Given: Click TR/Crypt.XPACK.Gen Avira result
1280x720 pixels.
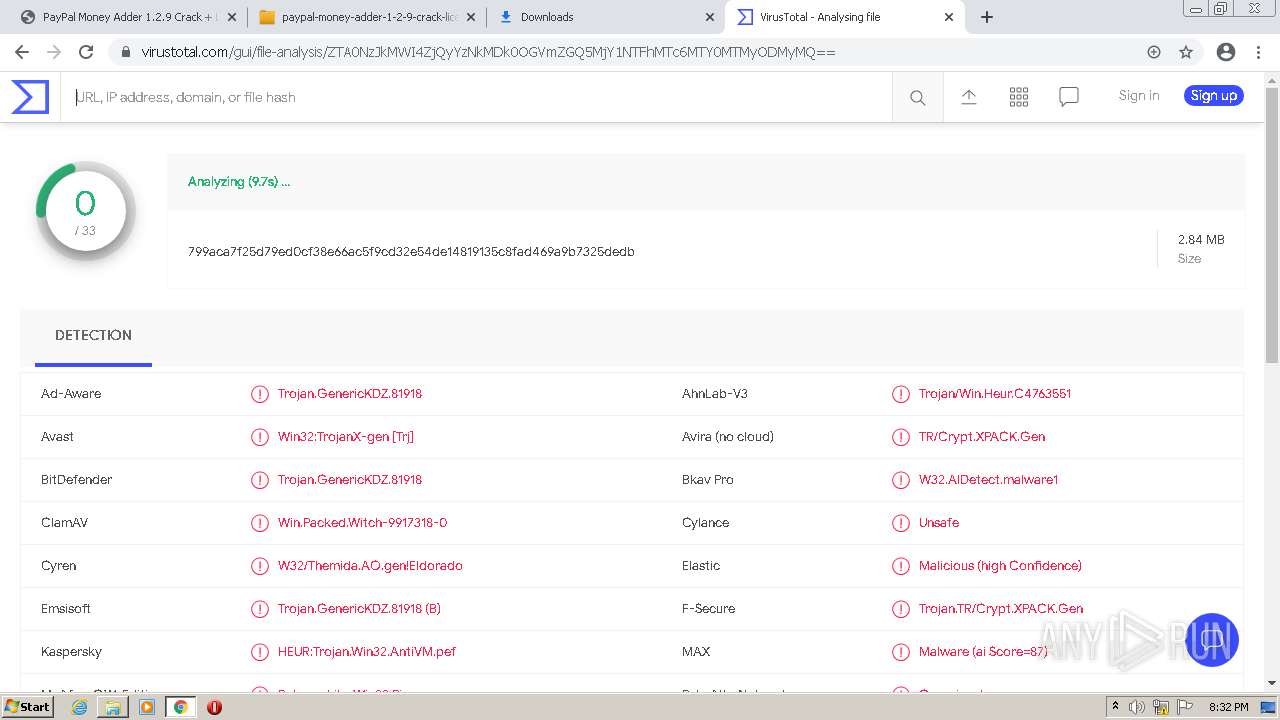Looking at the screenshot, I should [982, 437].
